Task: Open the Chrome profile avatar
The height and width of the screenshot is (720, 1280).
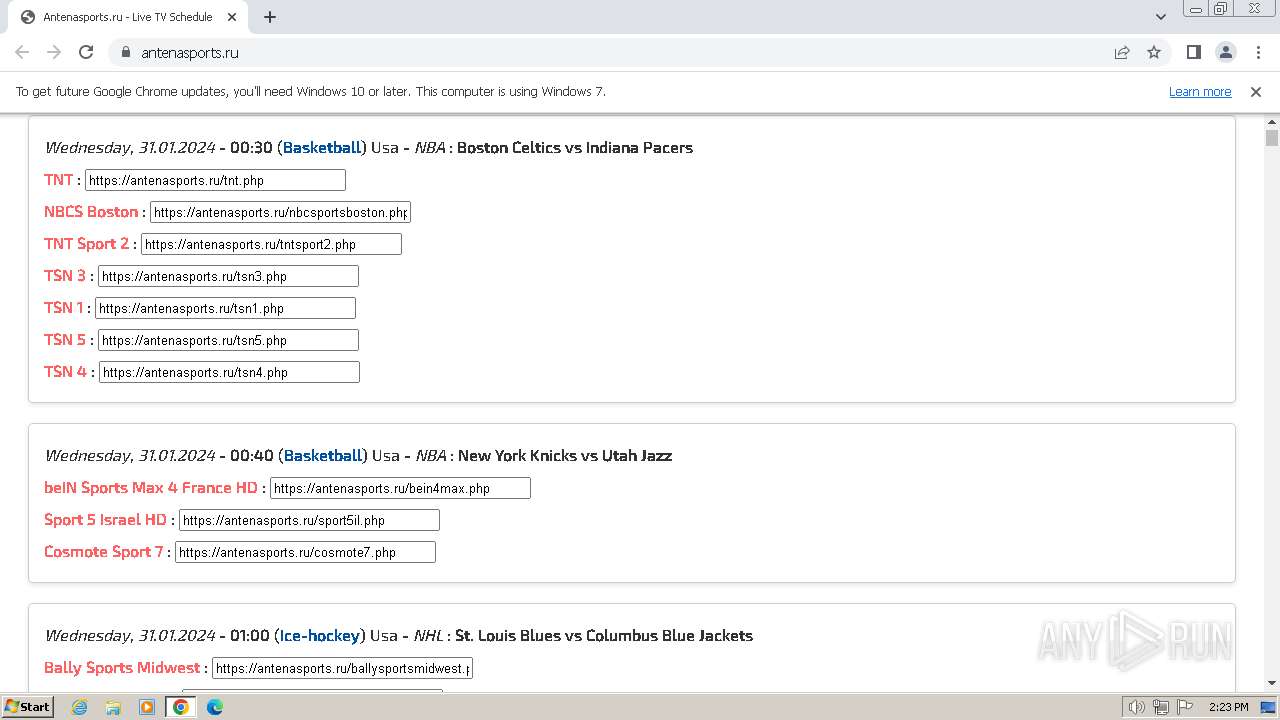Action: [x=1225, y=52]
